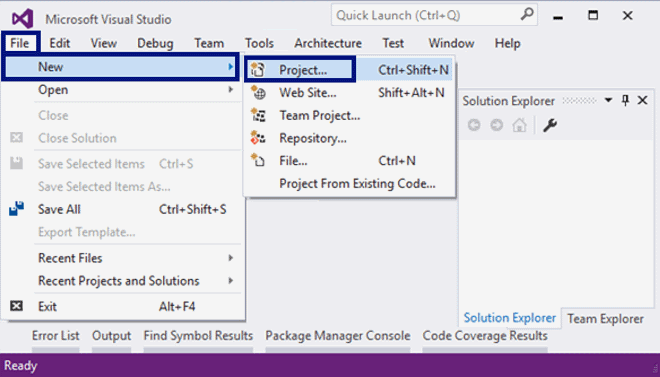Toggle the Solution Explorer auto-hide pin

[x=625, y=100]
